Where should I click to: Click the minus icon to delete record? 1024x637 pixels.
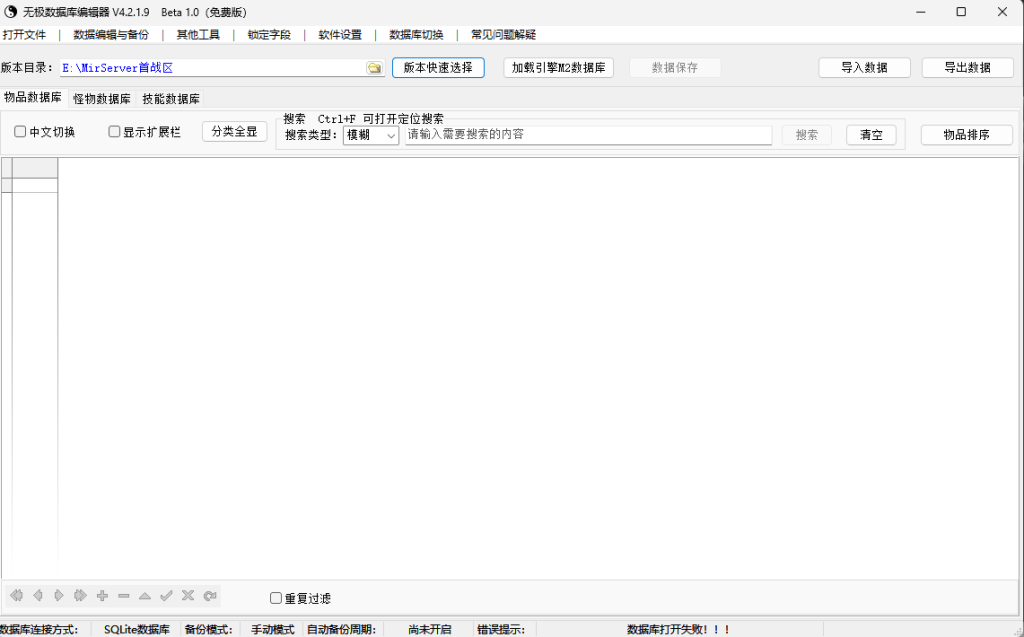[124, 596]
